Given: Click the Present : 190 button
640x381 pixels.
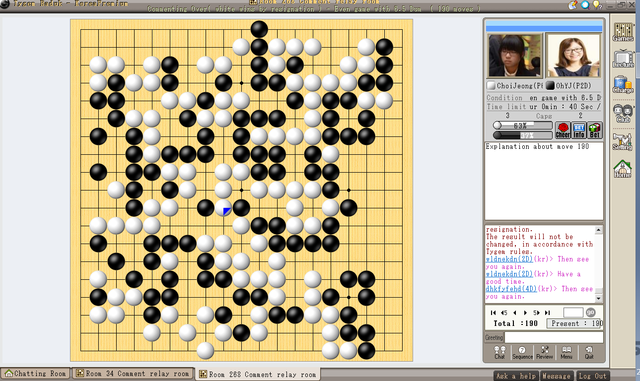Looking at the screenshot, I should click(575, 323).
